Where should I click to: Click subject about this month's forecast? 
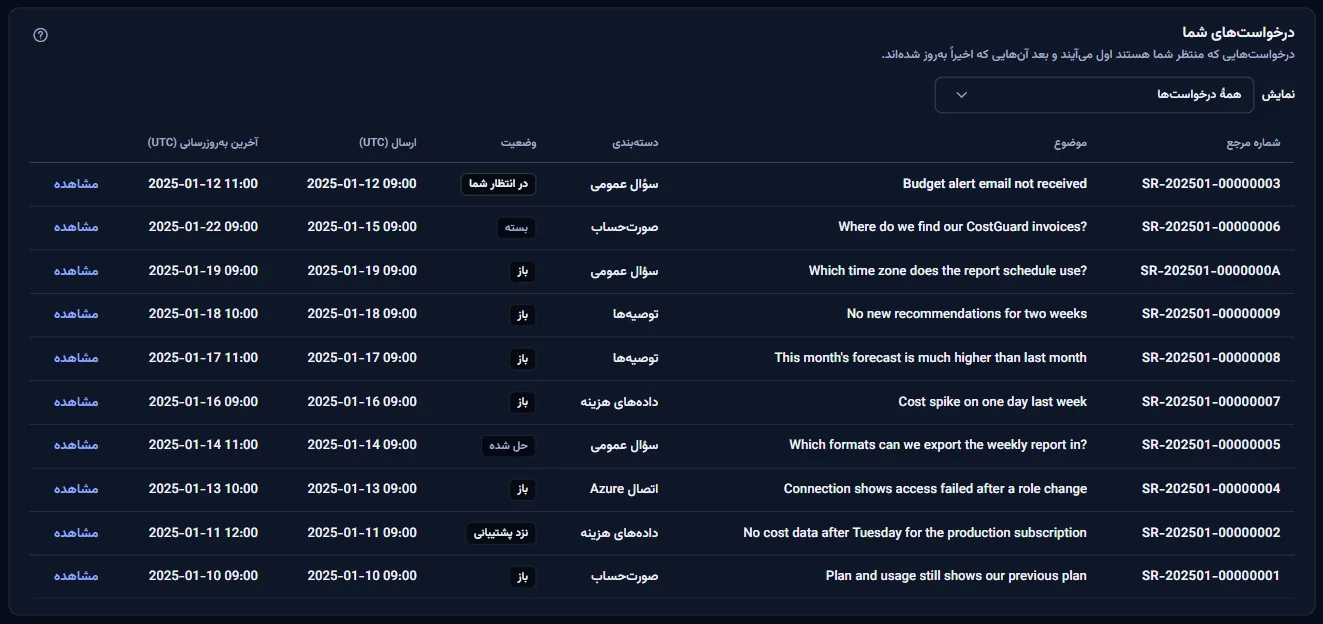click(x=931, y=358)
